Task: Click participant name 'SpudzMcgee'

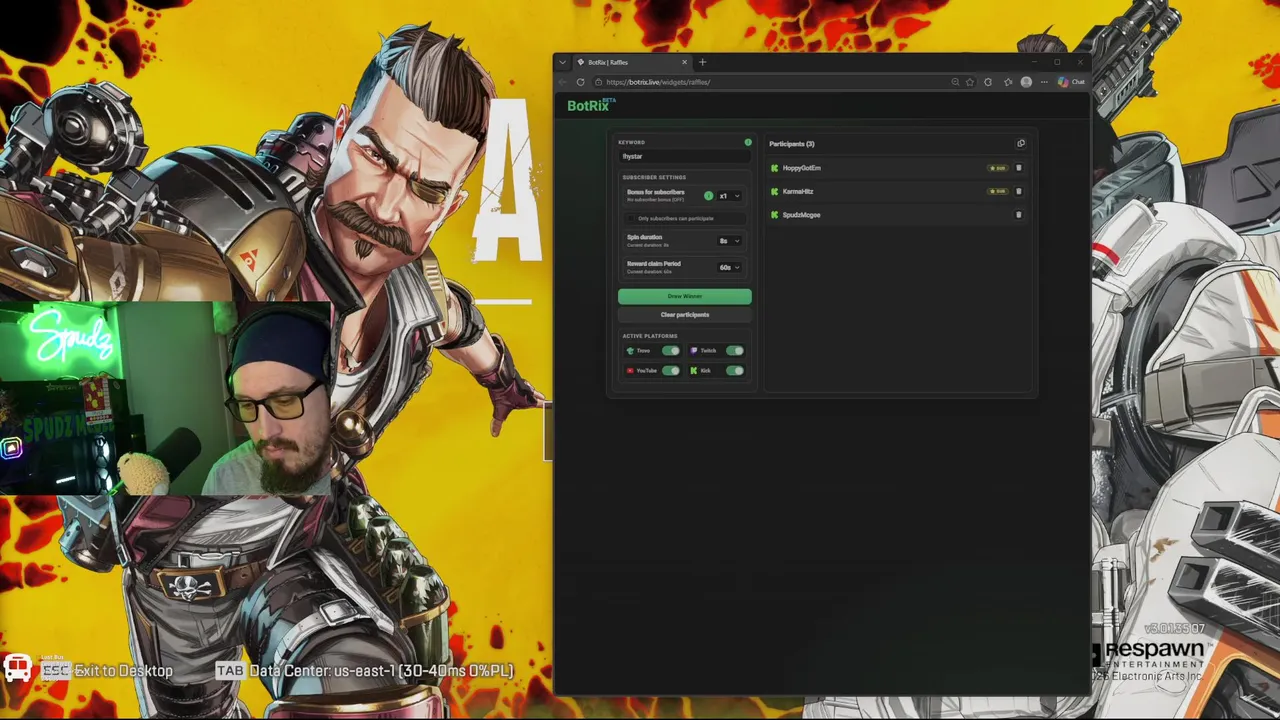Action: (802, 215)
